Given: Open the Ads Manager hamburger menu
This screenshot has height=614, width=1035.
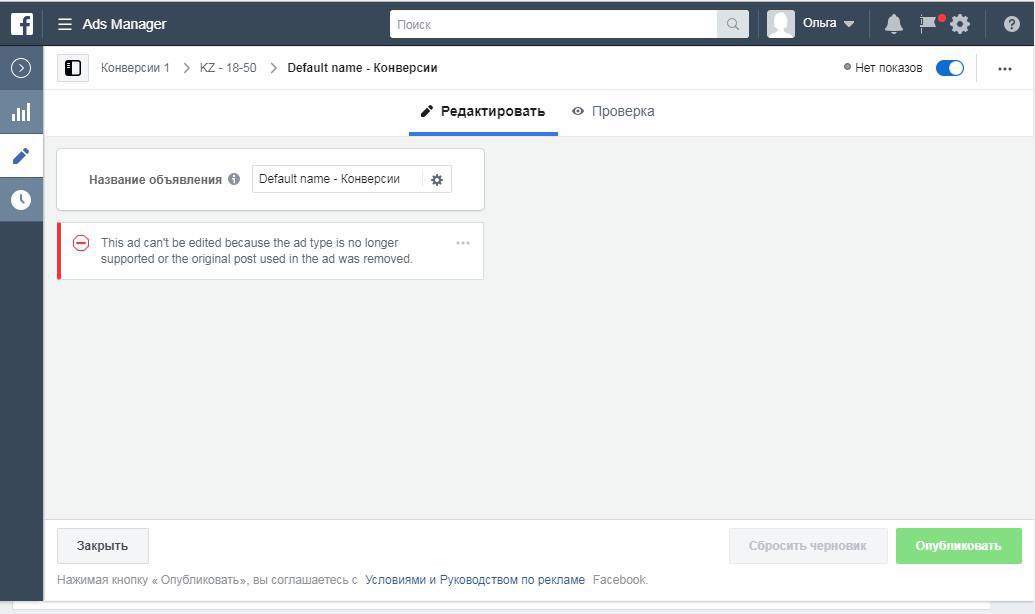Looking at the screenshot, I should coord(65,24).
